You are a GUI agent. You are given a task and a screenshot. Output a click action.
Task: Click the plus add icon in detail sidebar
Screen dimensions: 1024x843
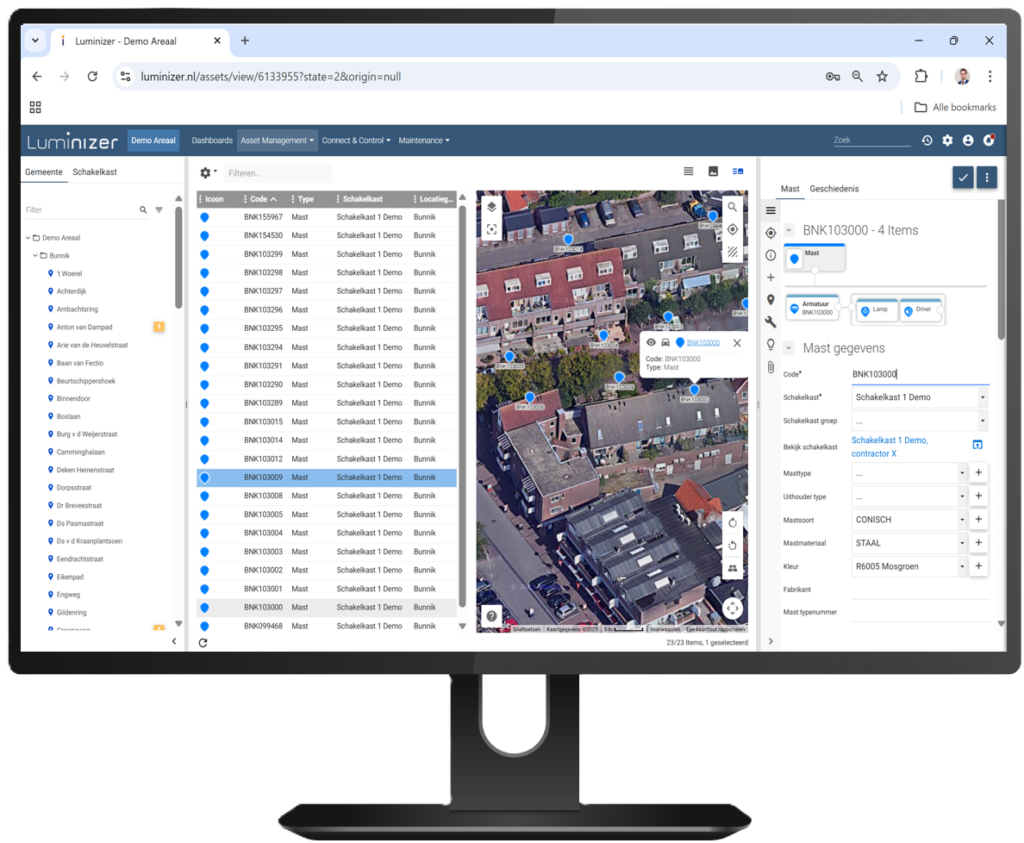pyautogui.click(x=771, y=278)
